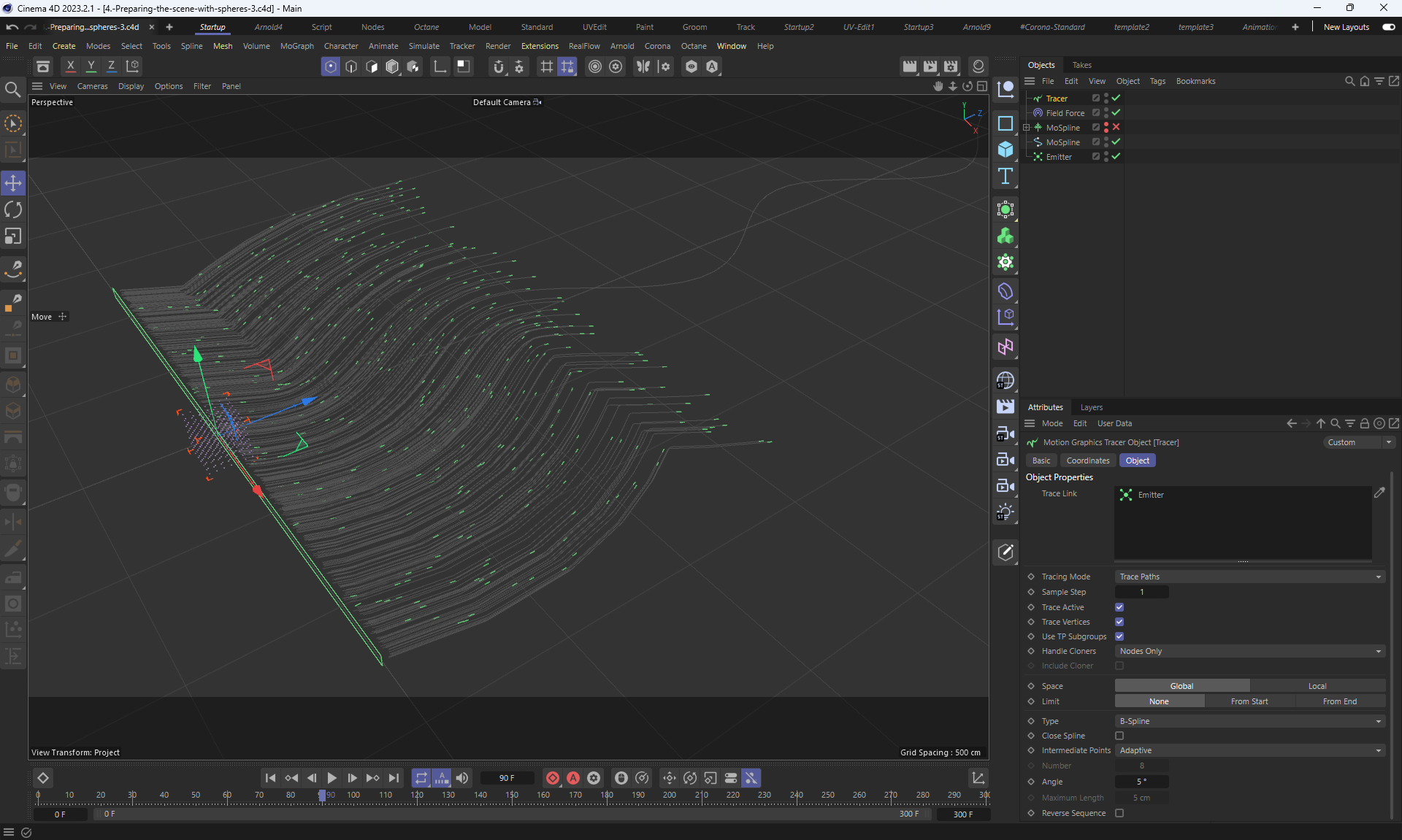The height and width of the screenshot is (840, 1402).
Task: Open the Handle Cloners dropdown
Action: point(1249,651)
